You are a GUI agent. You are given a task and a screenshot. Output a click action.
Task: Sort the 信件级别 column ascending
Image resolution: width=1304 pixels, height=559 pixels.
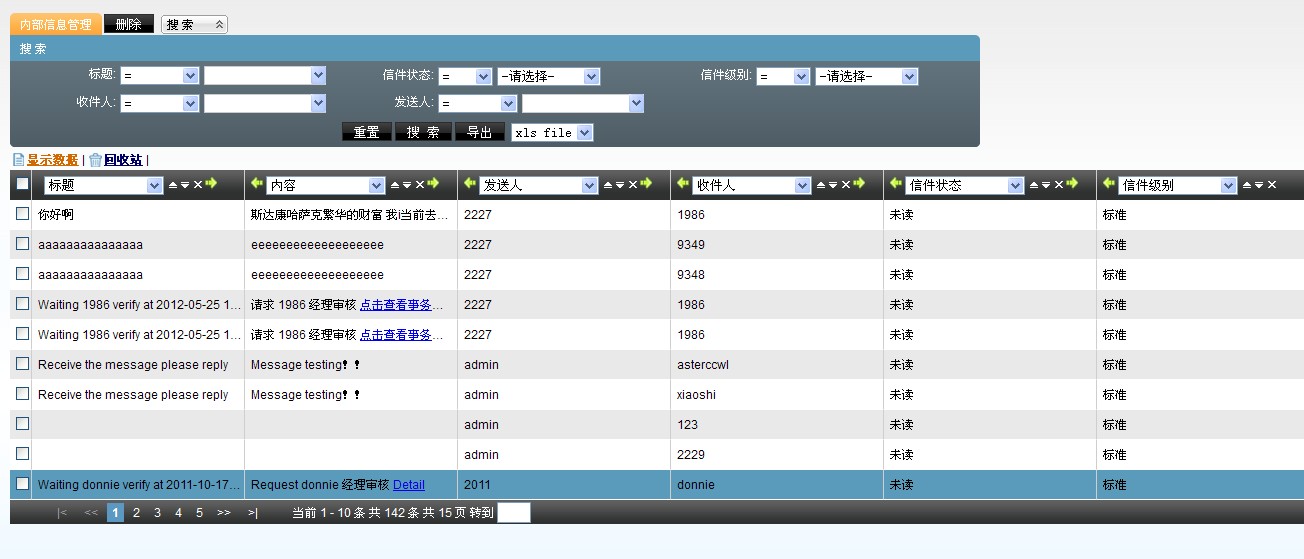[x=1247, y=185]
